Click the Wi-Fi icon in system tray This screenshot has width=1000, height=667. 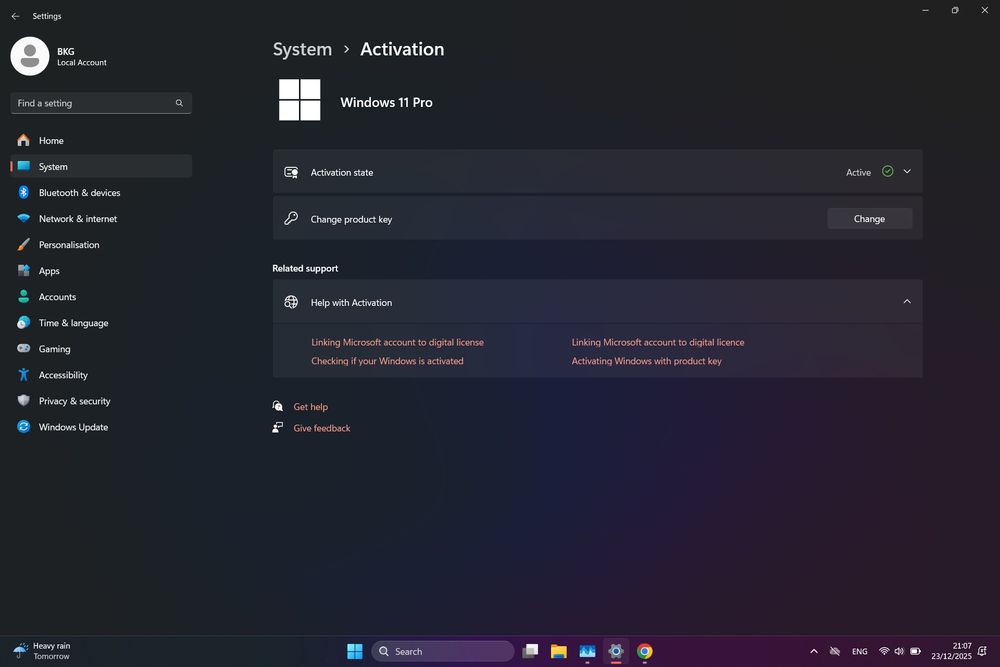coord(884,651)
